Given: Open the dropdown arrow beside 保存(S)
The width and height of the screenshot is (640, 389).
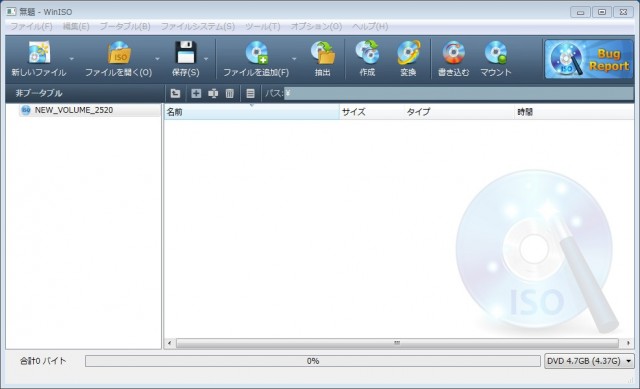Looking at the screenshot, I should (x=206, y=59).
